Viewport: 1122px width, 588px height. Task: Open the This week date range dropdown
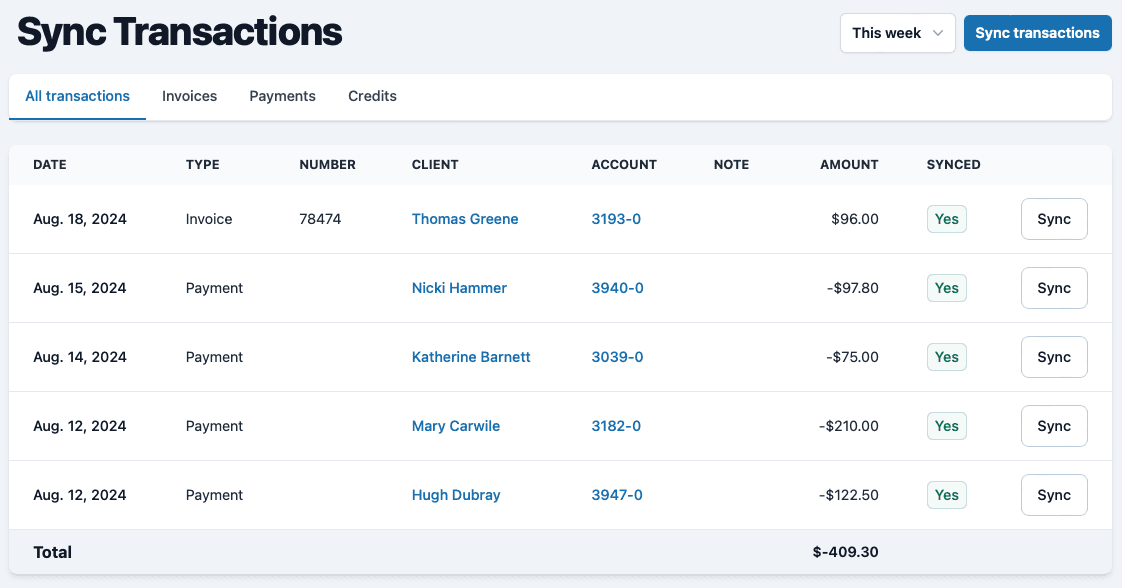(x=897, y=33)
